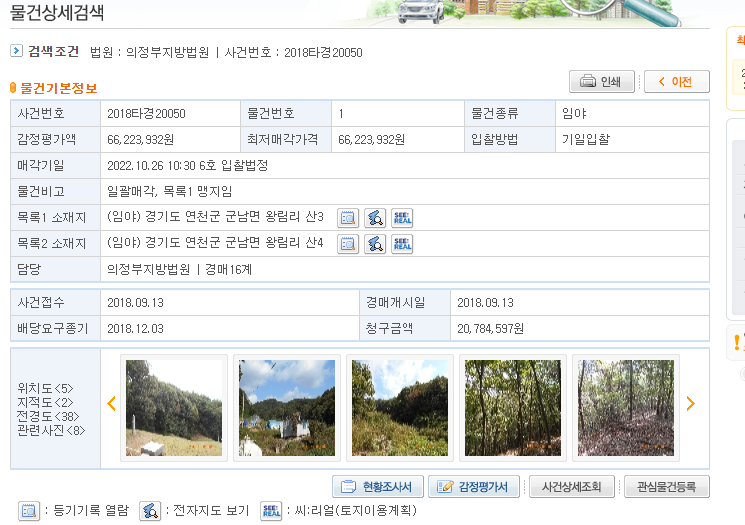Click claim amount 20,784,597원
745x525 pixels.
[490, 329]
